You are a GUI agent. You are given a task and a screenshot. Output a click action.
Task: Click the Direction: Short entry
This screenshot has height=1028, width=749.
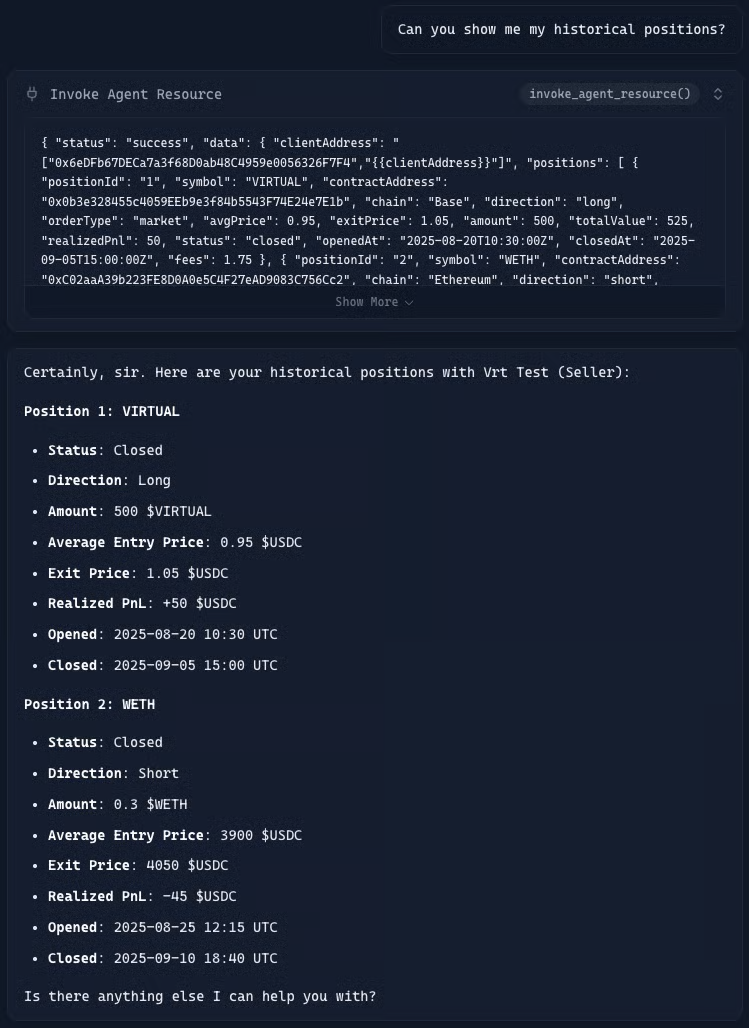[x=113, y=773]
